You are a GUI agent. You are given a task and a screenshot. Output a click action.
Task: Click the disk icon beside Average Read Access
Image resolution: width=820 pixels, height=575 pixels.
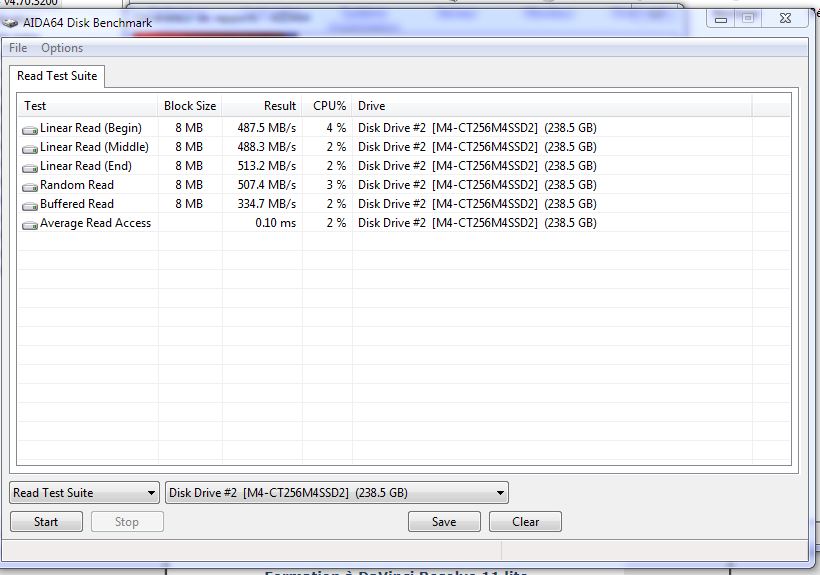pos(30,224)
